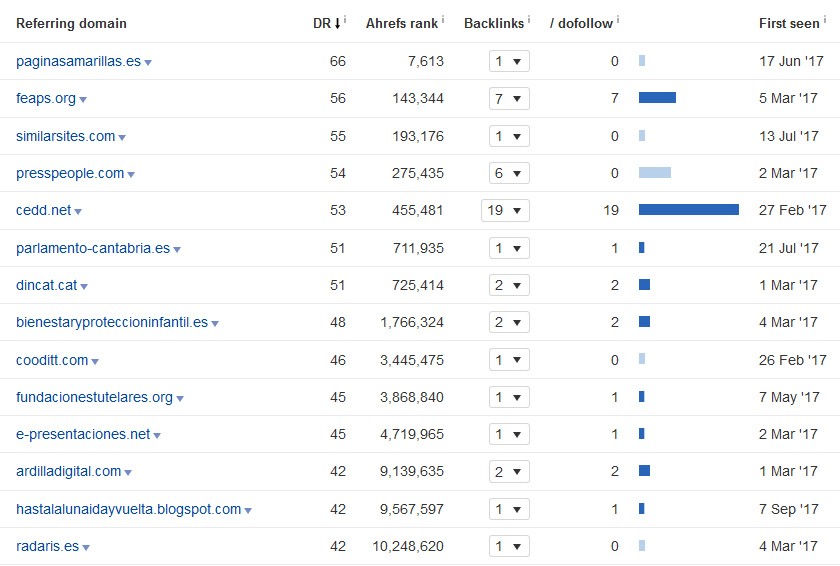Open backlinks dropdown for dincat.cat row
The height and width of the screenshot is (566, 840).
click(x=509, y=285)
